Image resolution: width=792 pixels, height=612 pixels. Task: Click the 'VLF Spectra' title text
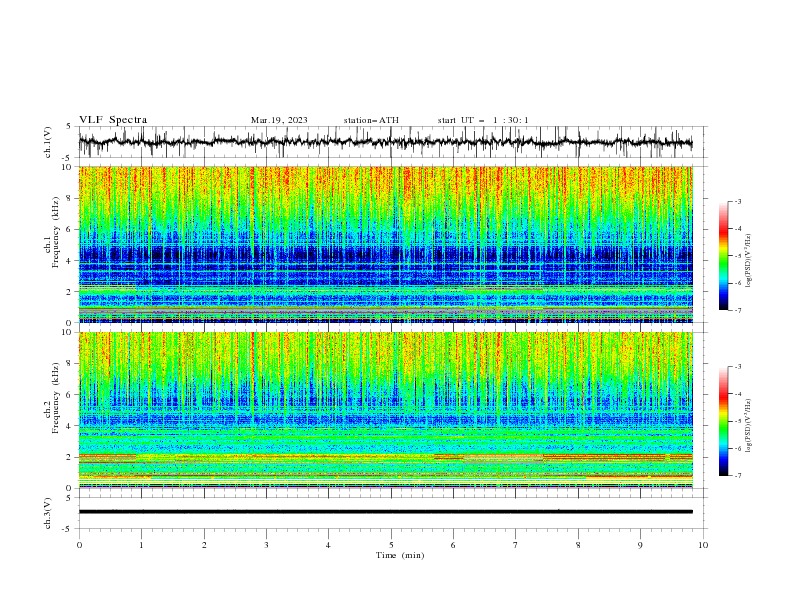(x=113, y=120)
